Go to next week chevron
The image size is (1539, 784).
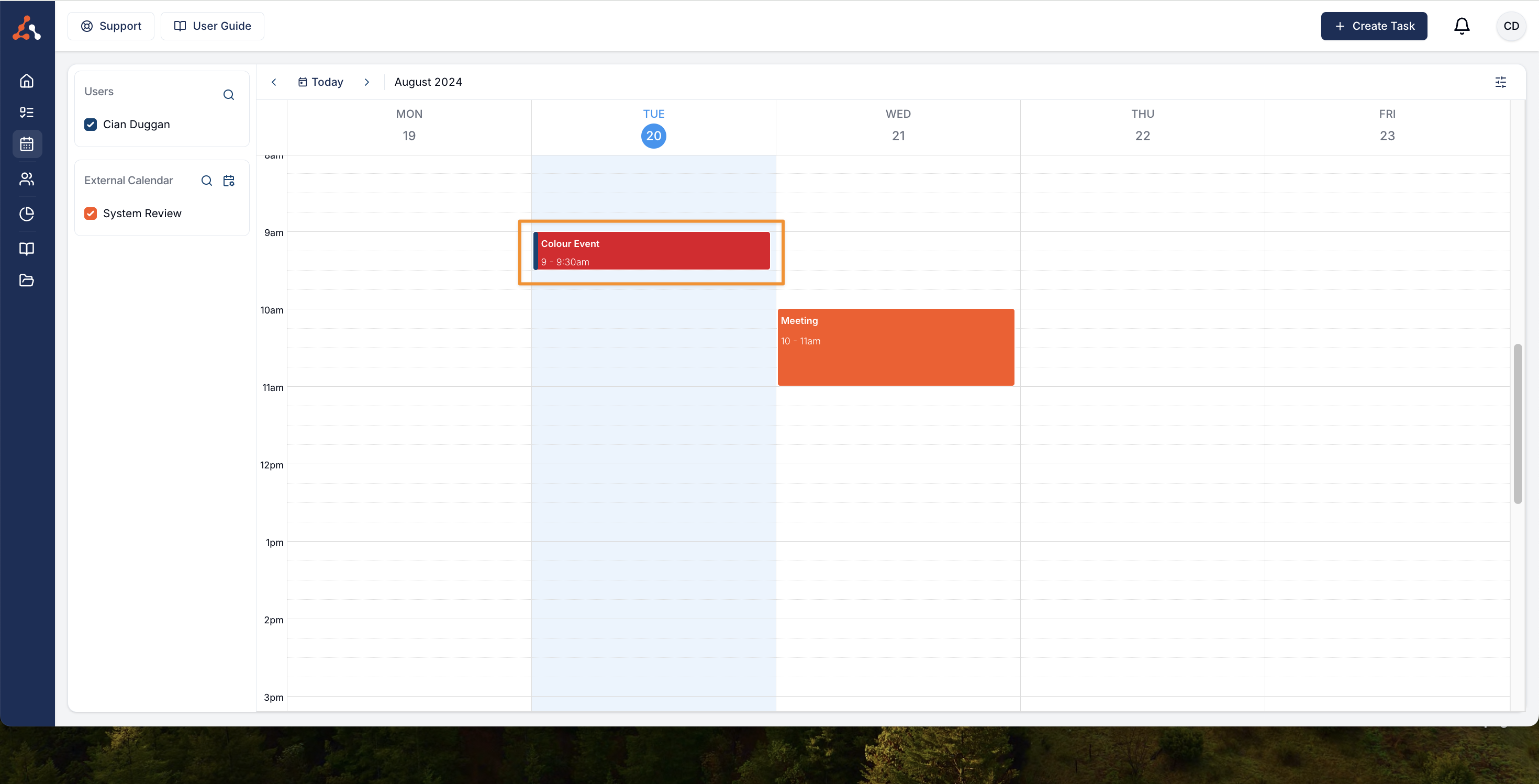367,82
